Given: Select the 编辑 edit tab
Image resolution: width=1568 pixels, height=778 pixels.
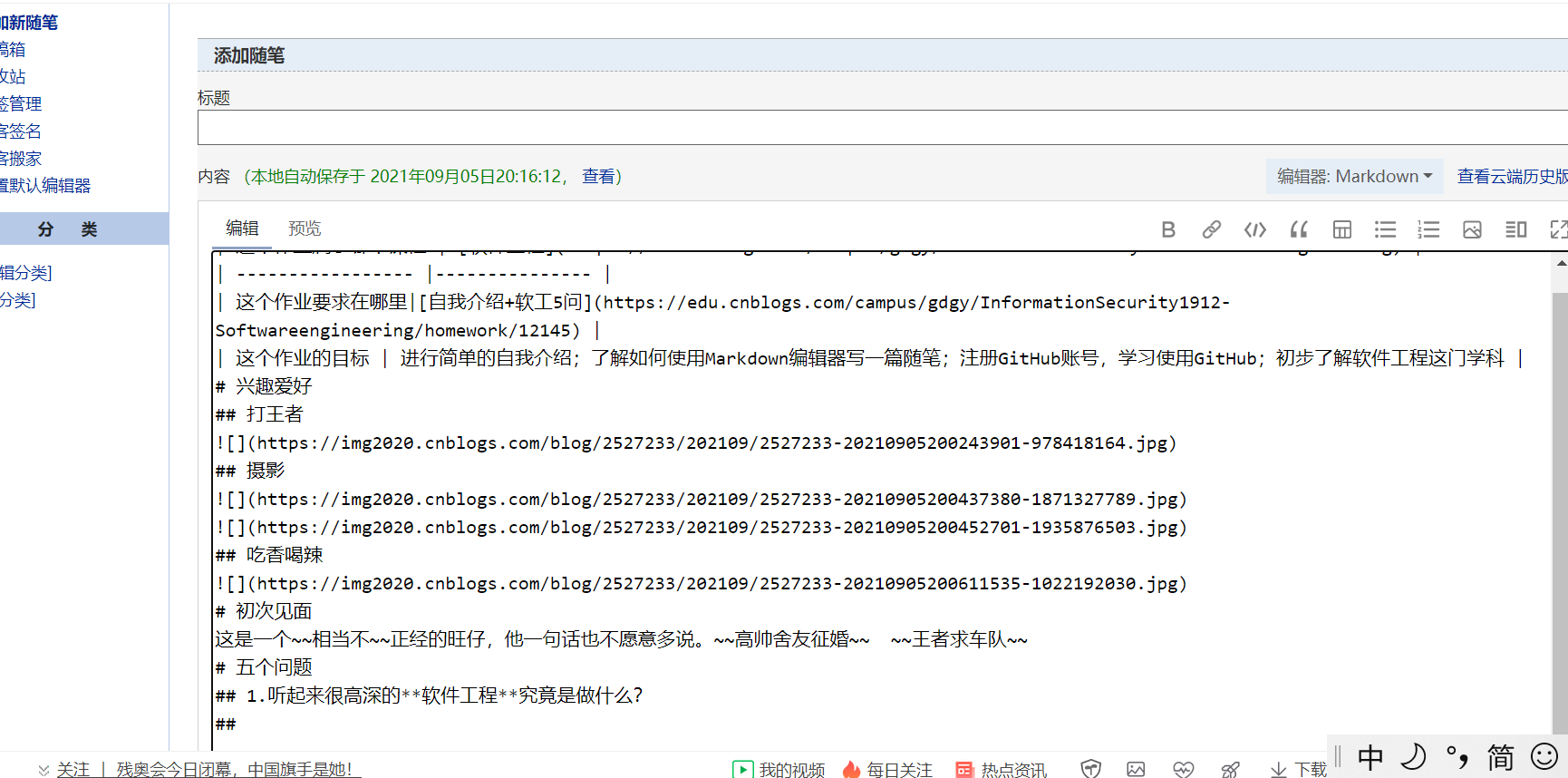Looking at the screenshot, I should (x=242, y=229).
